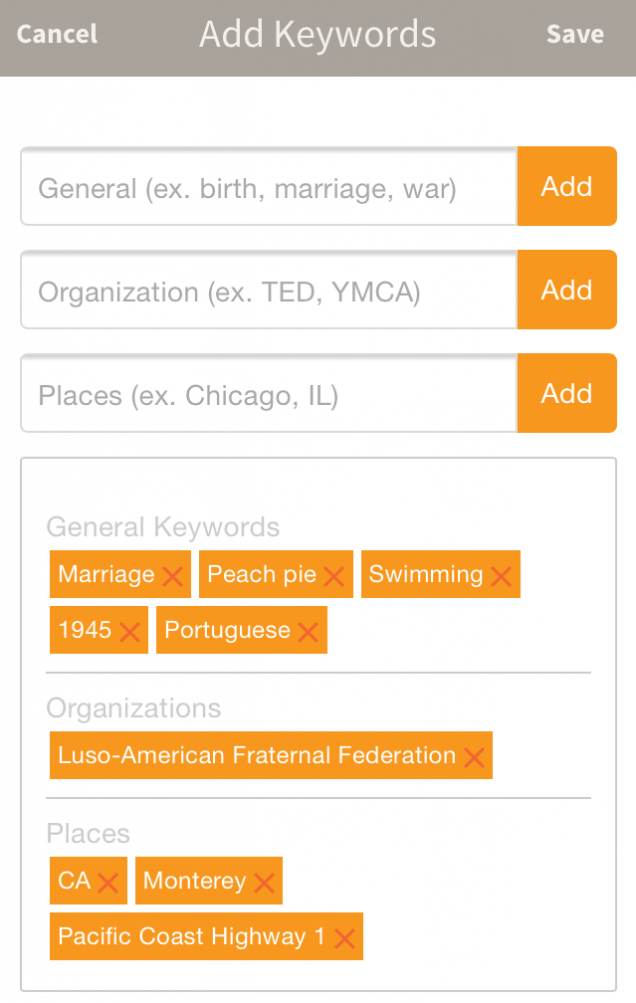Delete the Monterey place tag

pos(264,883)
